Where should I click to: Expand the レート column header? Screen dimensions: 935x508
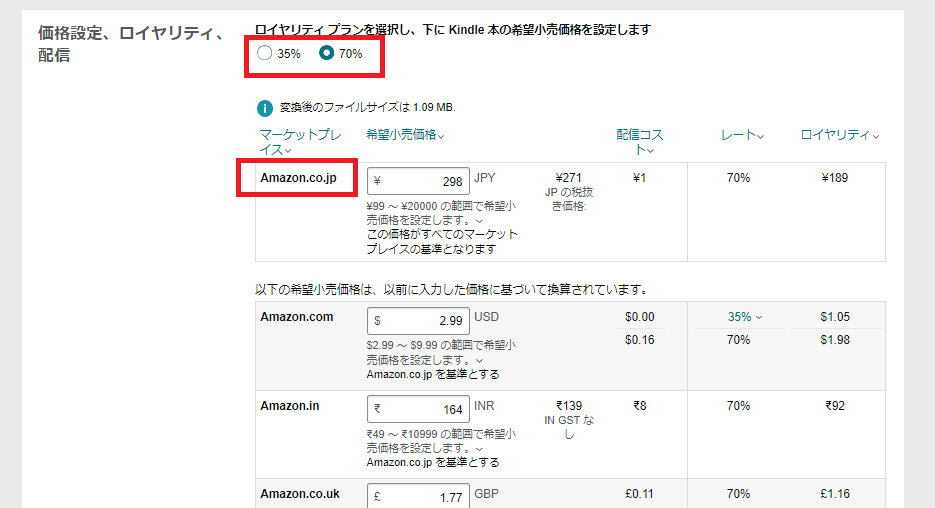click(742, 135)
